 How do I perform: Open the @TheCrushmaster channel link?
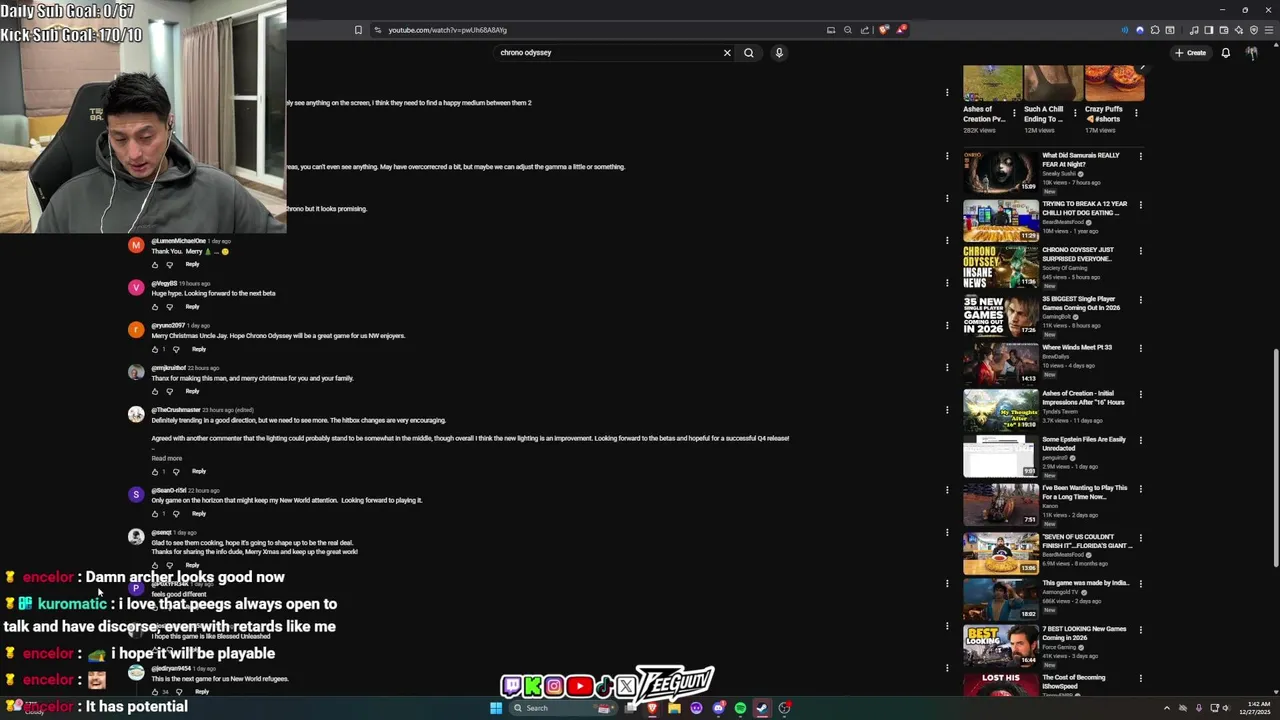(x=176, y=410)
